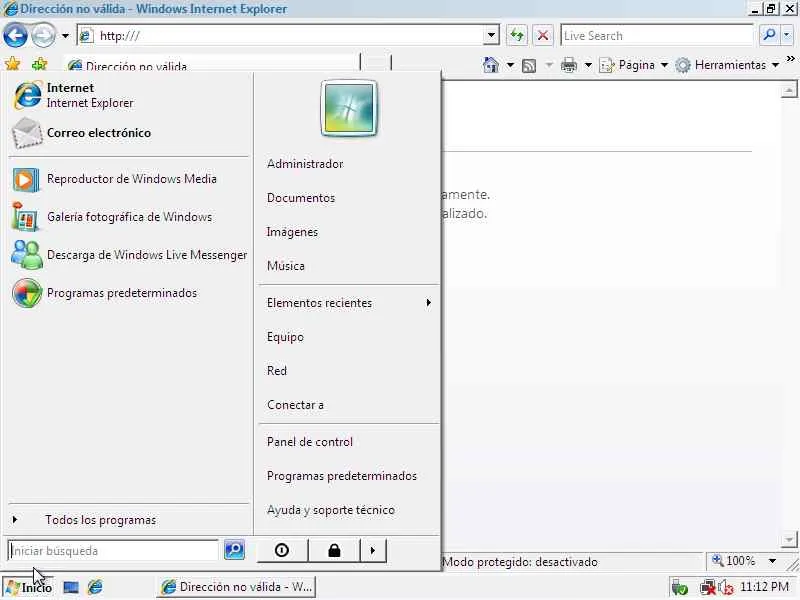Open Internet Explorer from Start menu

click(x=128, y=95)
